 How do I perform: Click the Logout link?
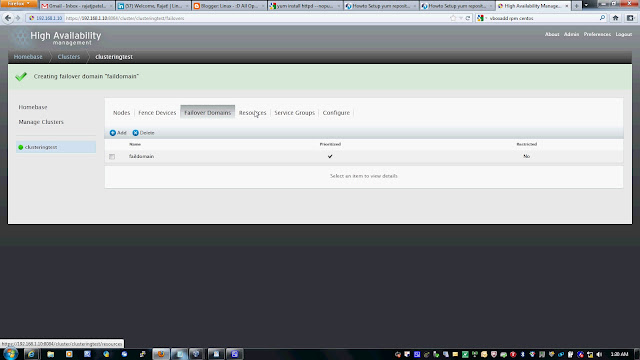click(624, 34)
